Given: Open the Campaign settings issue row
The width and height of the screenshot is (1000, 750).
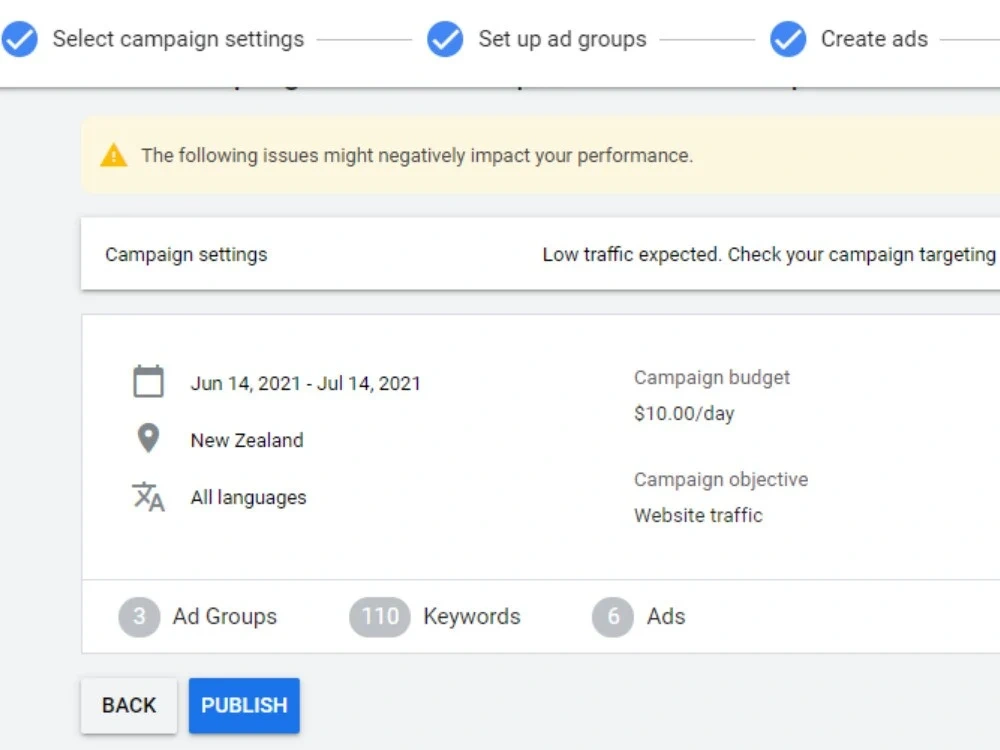Looking at the screenshot, I should pyautogui.click(x=540, y=254).
